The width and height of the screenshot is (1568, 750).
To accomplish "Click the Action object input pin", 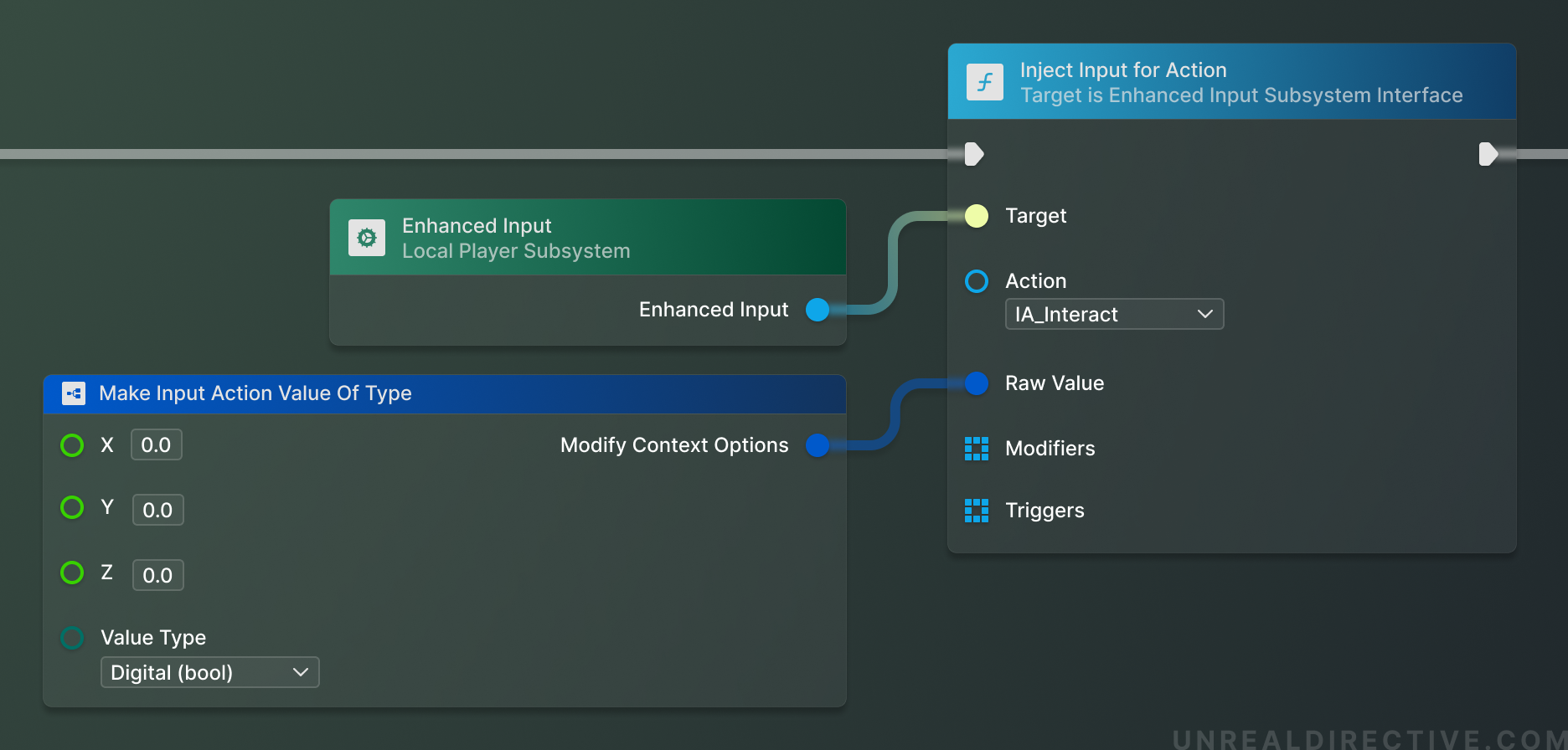I will tap(976, 281).
